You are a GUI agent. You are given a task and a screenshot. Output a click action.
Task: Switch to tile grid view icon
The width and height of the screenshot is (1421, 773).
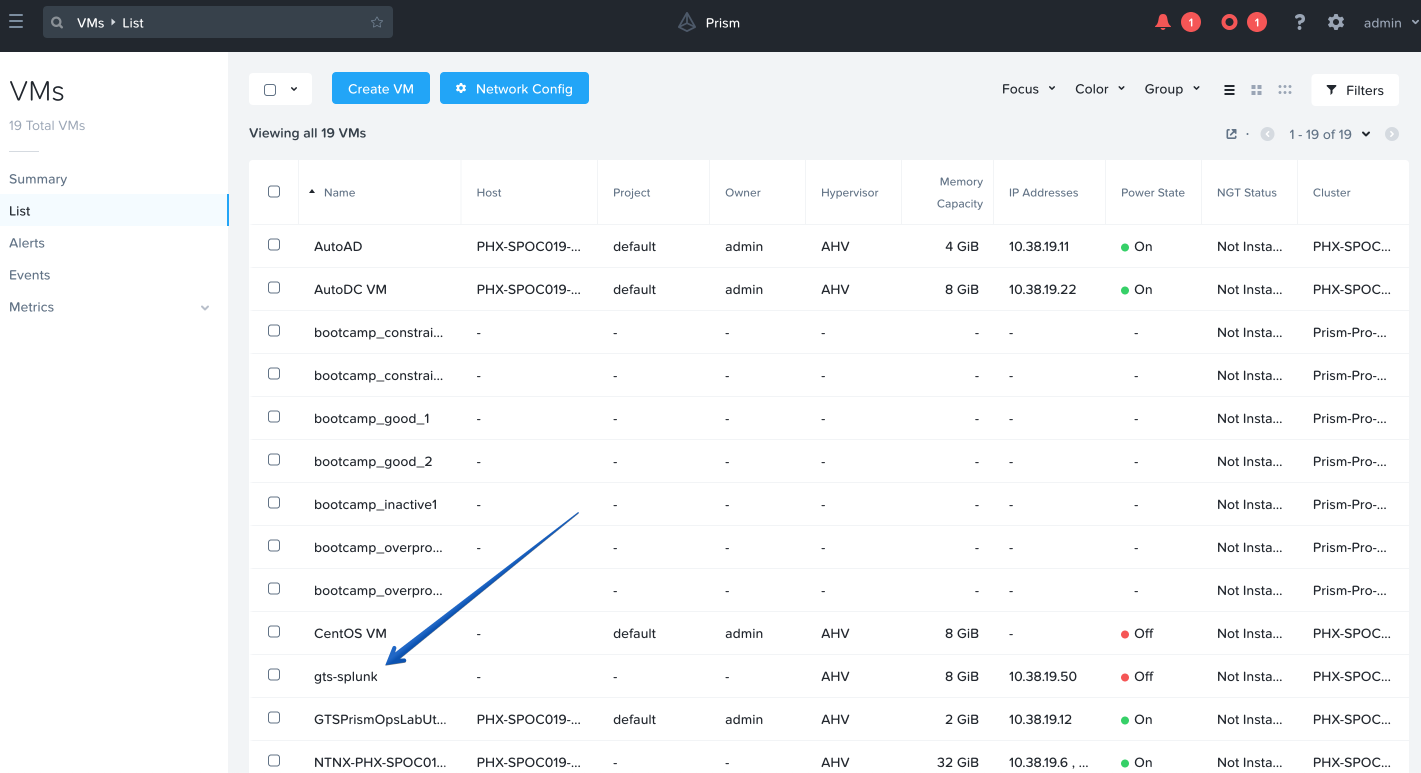[1257, 89]
